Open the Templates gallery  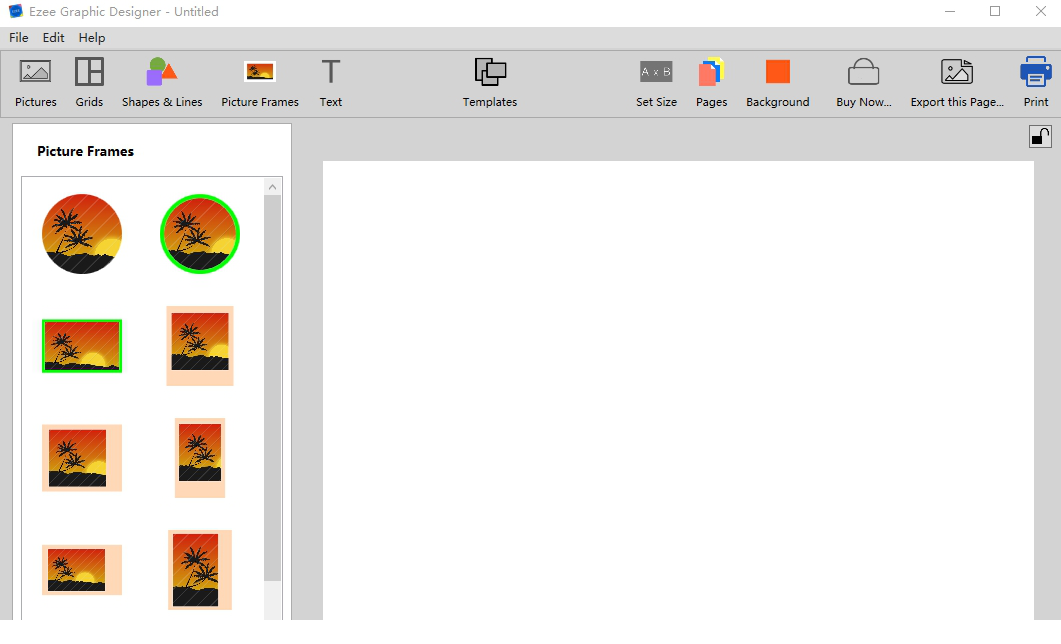tap(490, 83)
